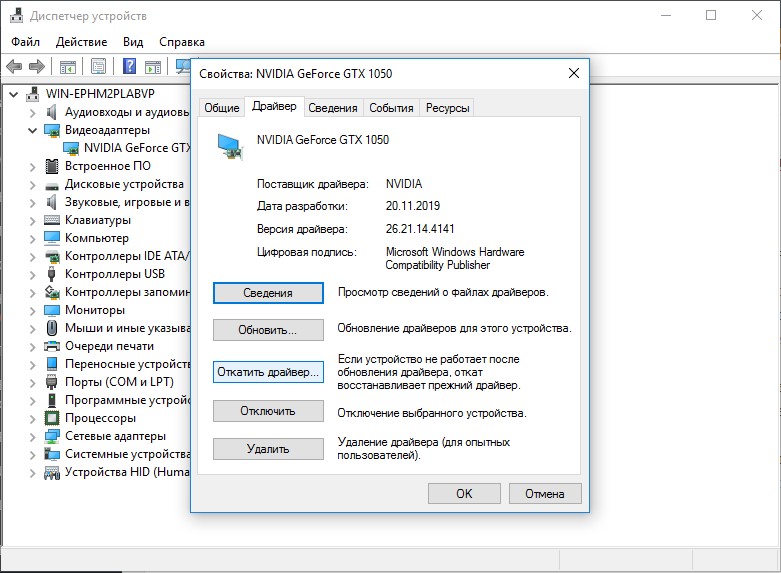Confirm the dialog with OK
This screenshot has height=573, width=781.
coord(464,494)
